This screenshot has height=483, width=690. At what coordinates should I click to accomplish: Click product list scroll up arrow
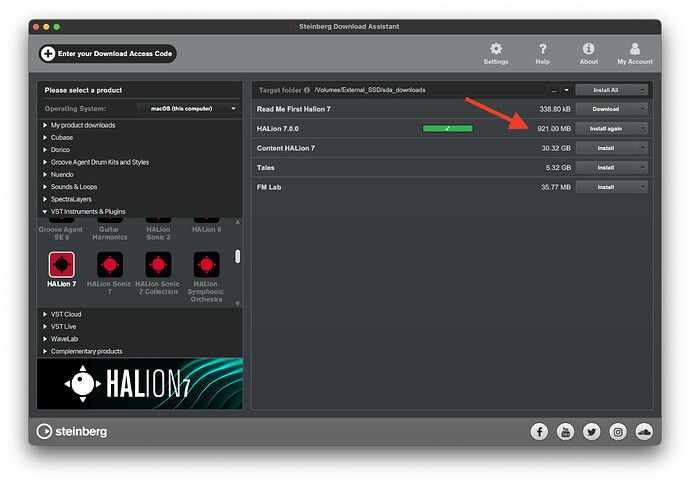pyautogui.click(x=238, y=222)
